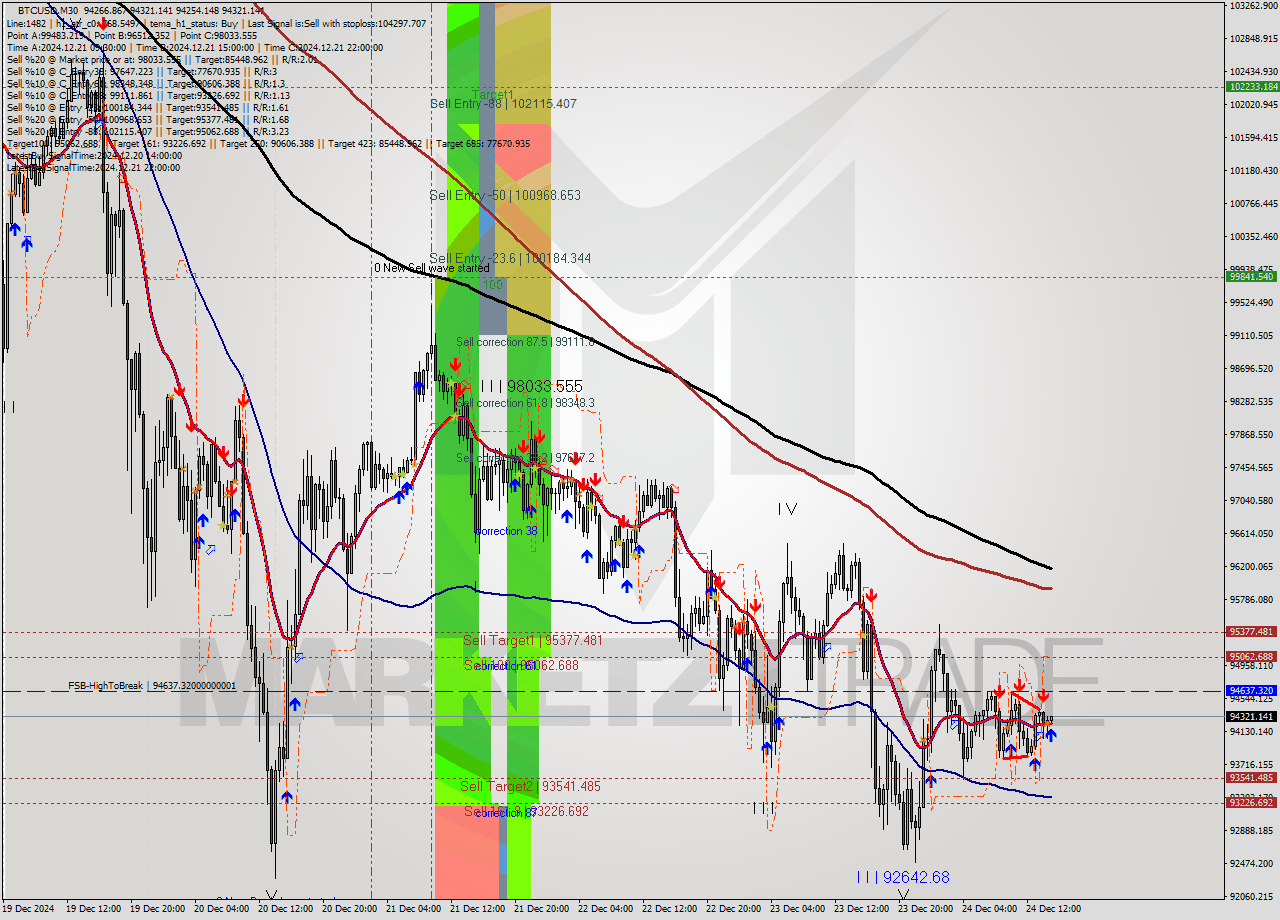Click the red 95377.481 price tag
Image resolution: width=1280 pixels, height=920 pixels.
coord(1252,632)
